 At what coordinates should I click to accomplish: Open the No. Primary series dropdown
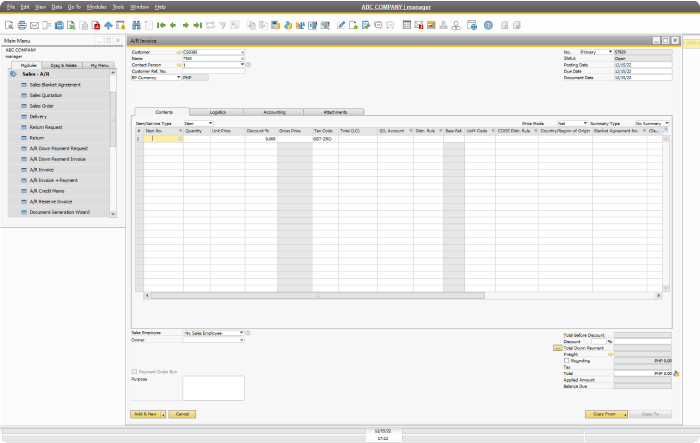[x=610, y=52]
